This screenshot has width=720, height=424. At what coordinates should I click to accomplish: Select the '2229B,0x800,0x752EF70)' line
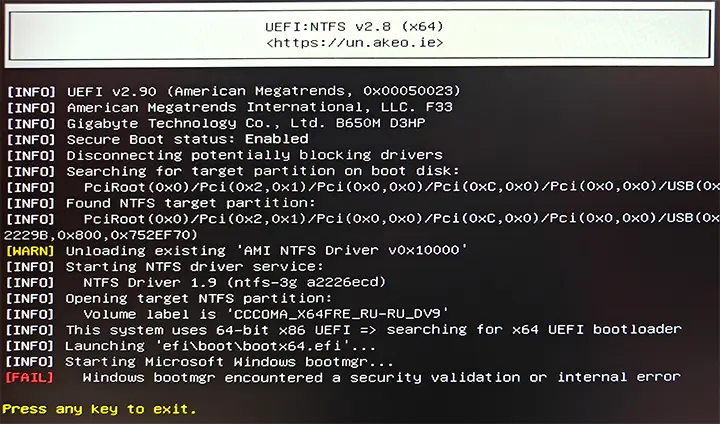pos(101,235)
